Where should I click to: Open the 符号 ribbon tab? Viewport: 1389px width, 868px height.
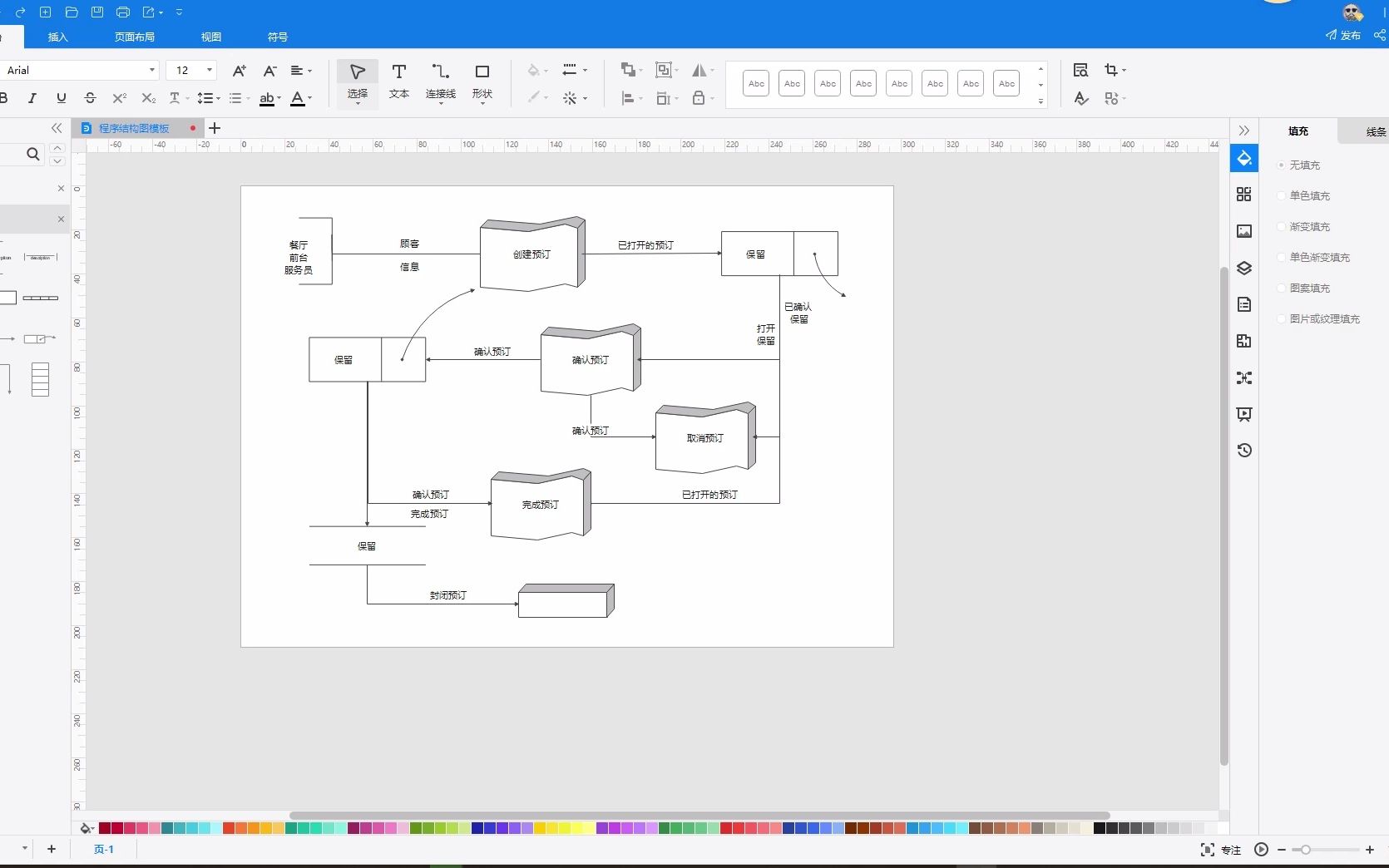[x=278, y=37]
